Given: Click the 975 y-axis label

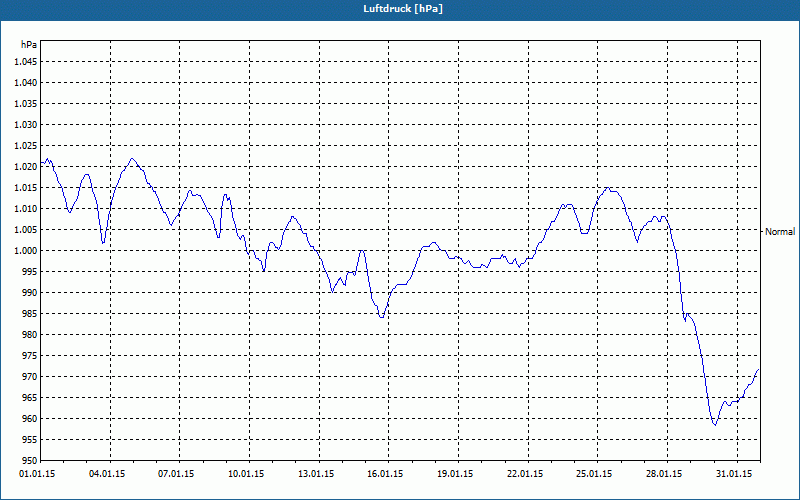Looking at the screenshot, I should pyautogui.click(x=30, y=356).
